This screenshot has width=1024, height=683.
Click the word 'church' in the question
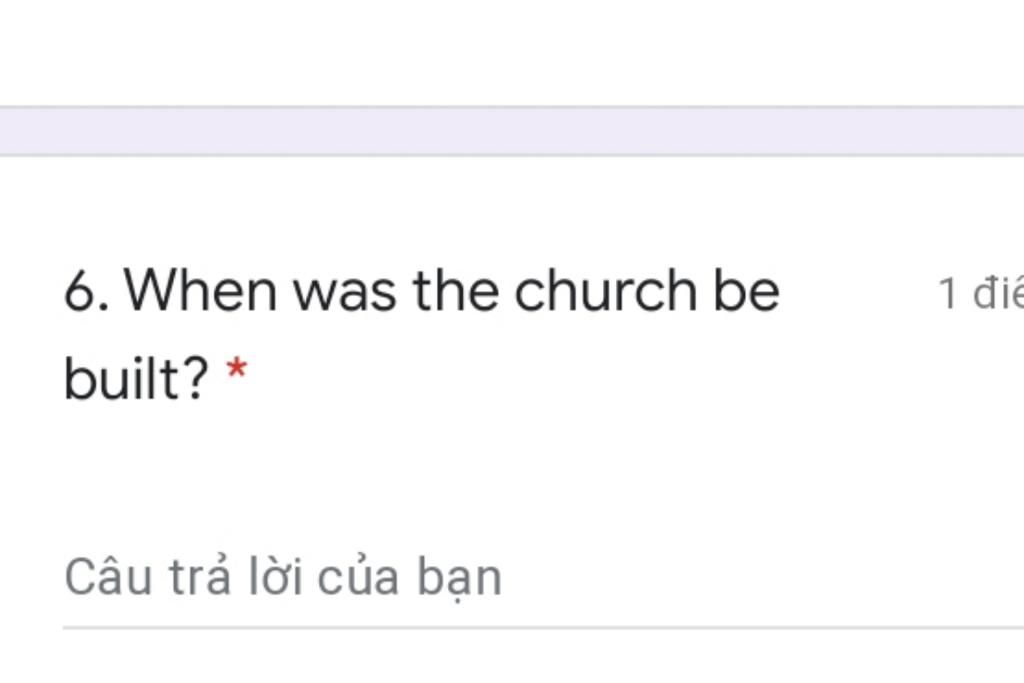click(605, 291)
